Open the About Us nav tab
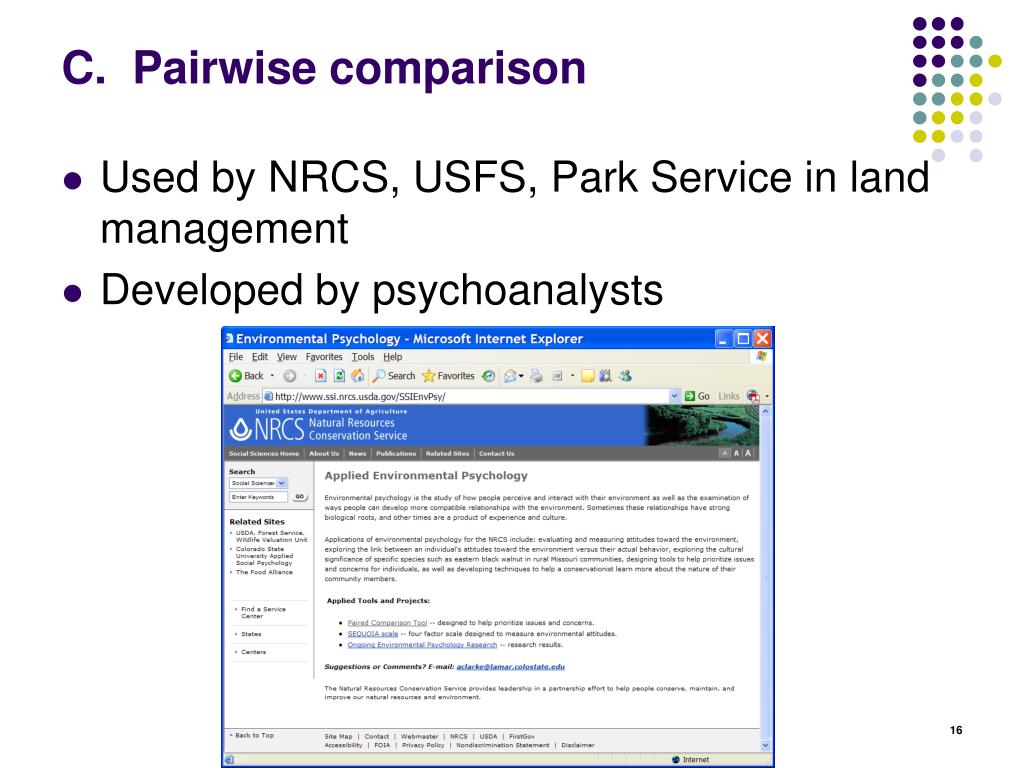 (x=324, y=453)
